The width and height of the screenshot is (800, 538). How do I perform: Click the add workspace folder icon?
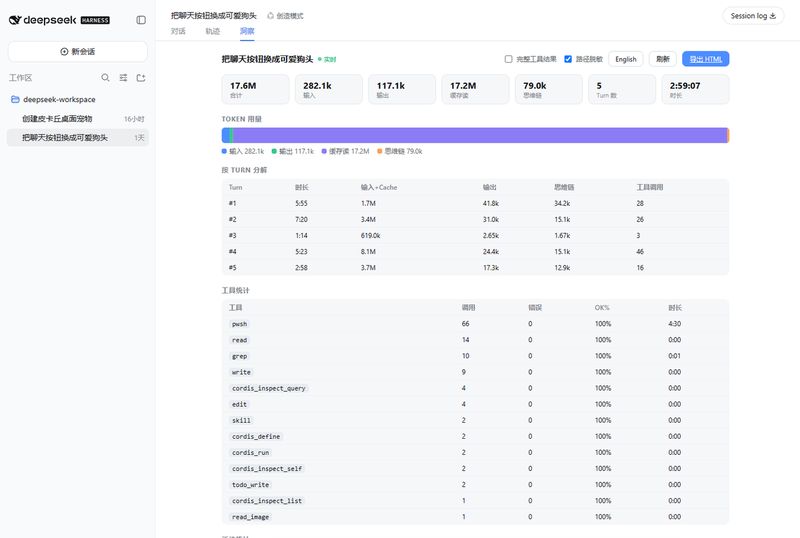[141, 78]
